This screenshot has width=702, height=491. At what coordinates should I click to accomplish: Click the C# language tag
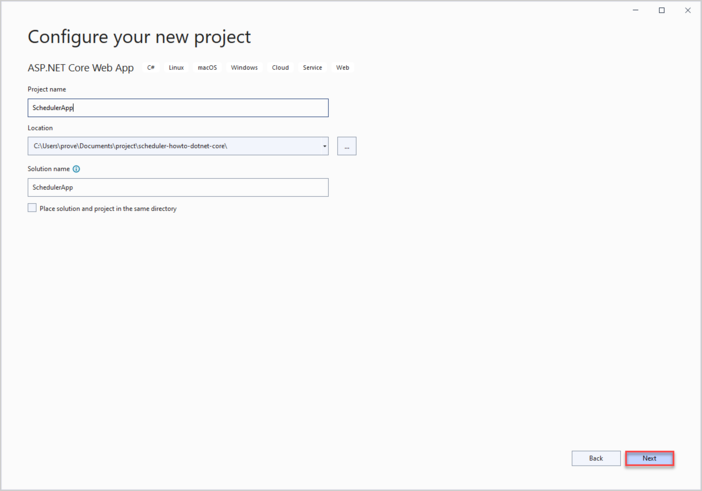[x=151, y=68]
